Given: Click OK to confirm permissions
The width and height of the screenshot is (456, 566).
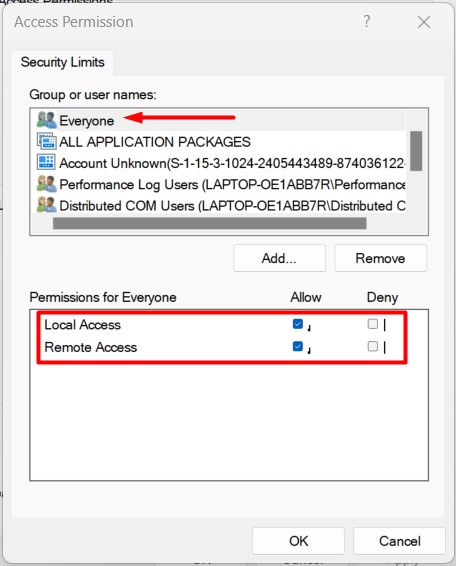Looking at the screenshot, I should coord(298,541).
